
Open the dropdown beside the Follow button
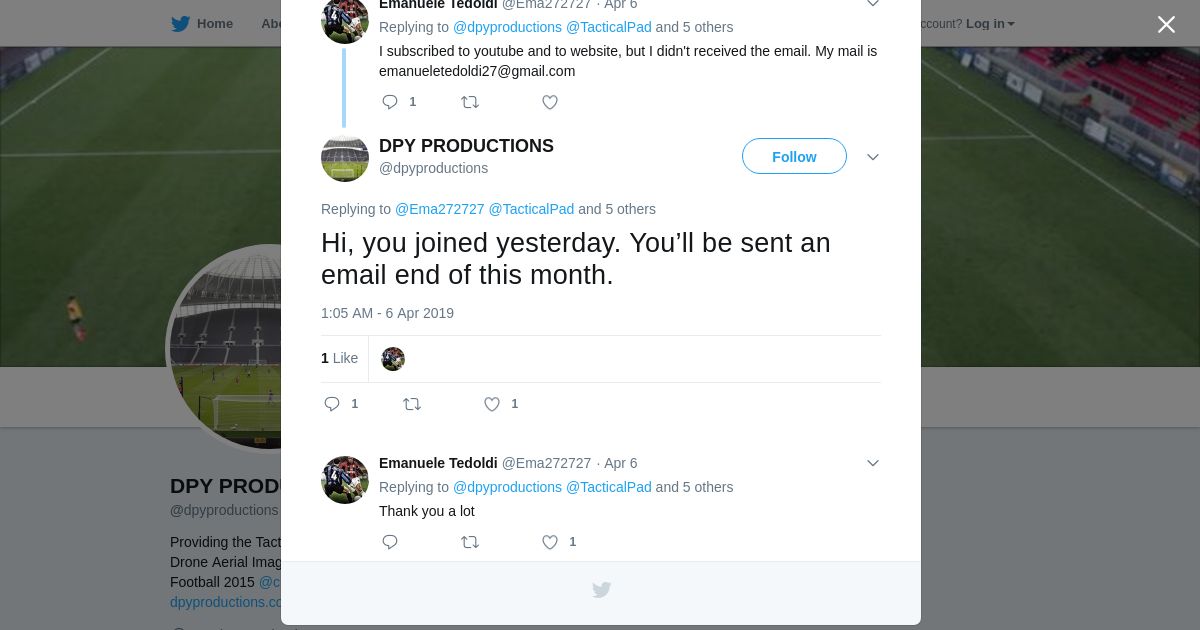coord(872,157)
